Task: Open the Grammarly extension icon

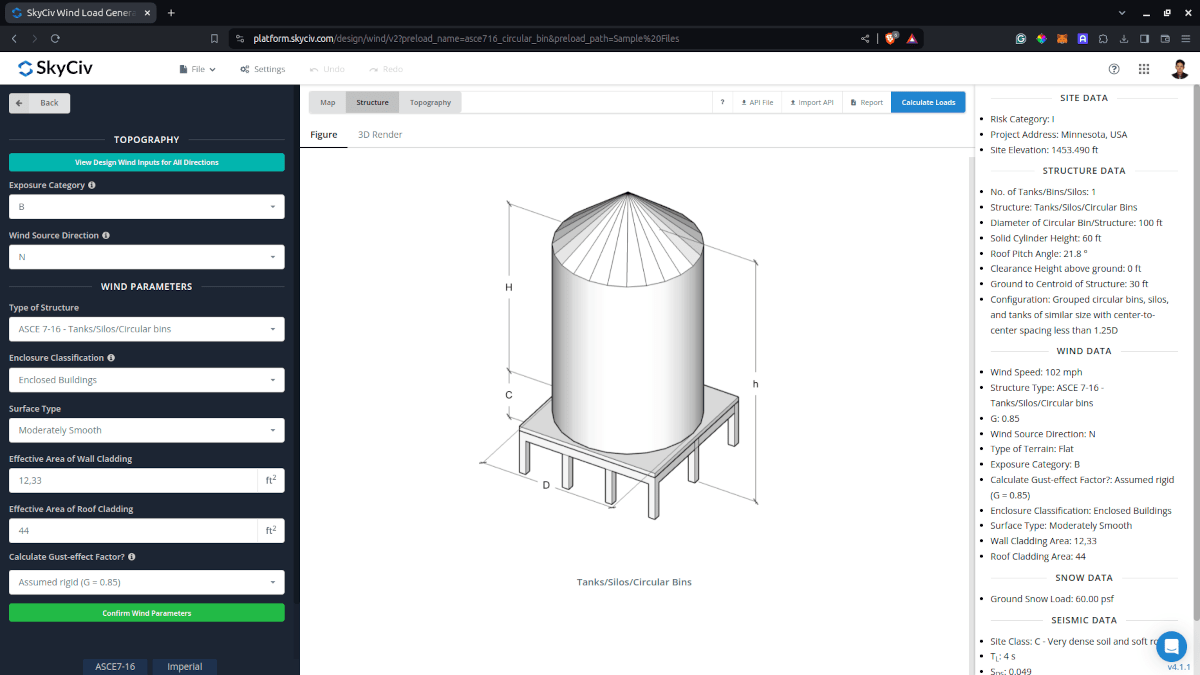Action: [1021, 38]
